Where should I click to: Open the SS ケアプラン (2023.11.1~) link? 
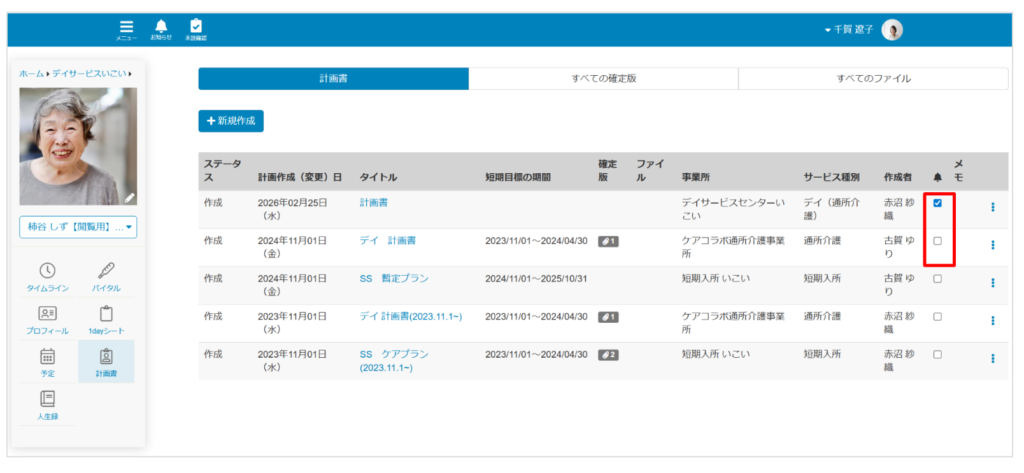(394, 361)
